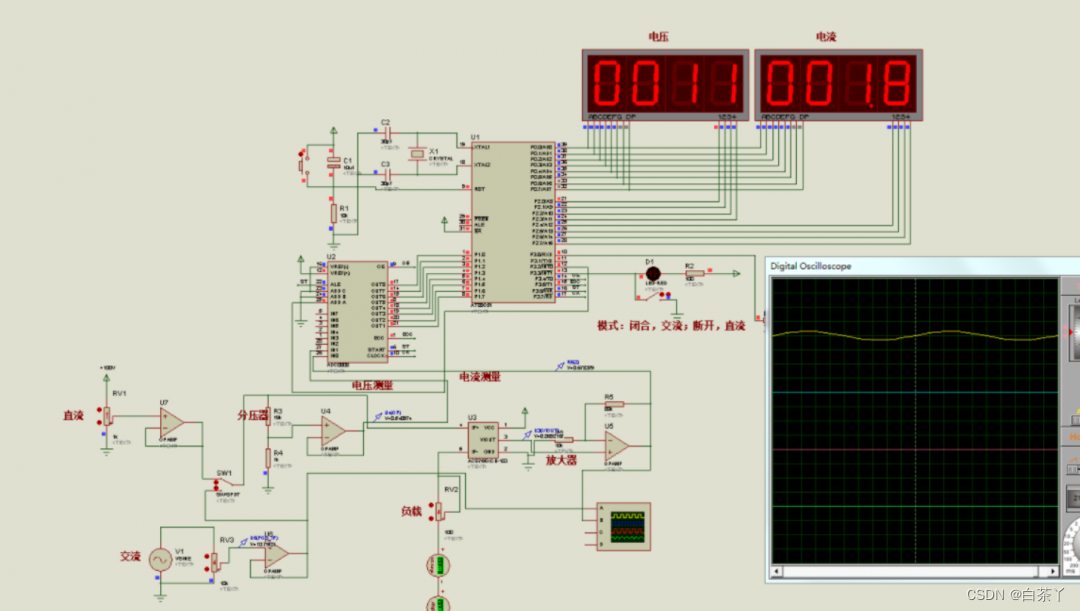Click the LED D1 component
The image size is (1080, 611).
(653, 273)
